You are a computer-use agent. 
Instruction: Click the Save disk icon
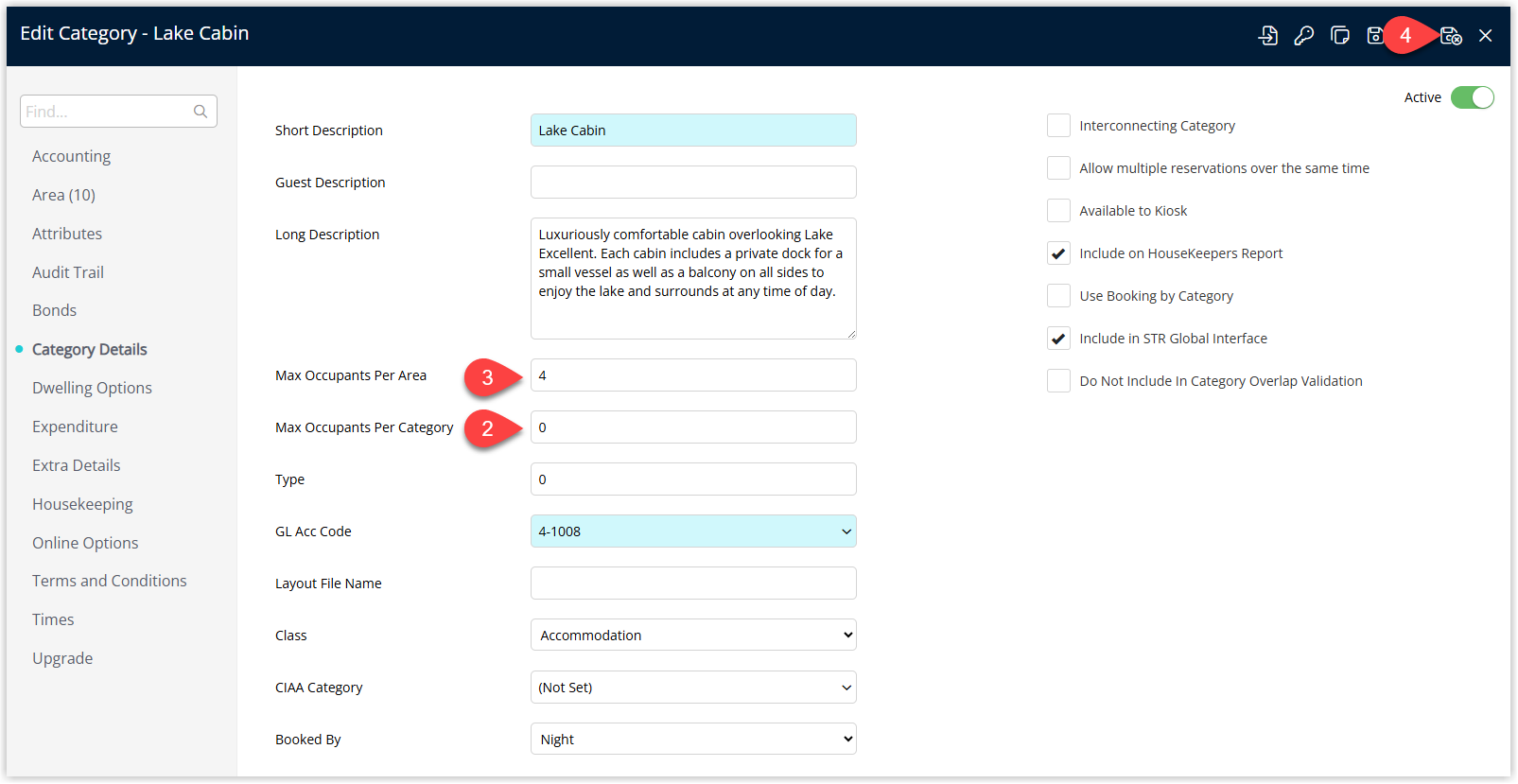pyautogui.click(x=1375, y=36)
